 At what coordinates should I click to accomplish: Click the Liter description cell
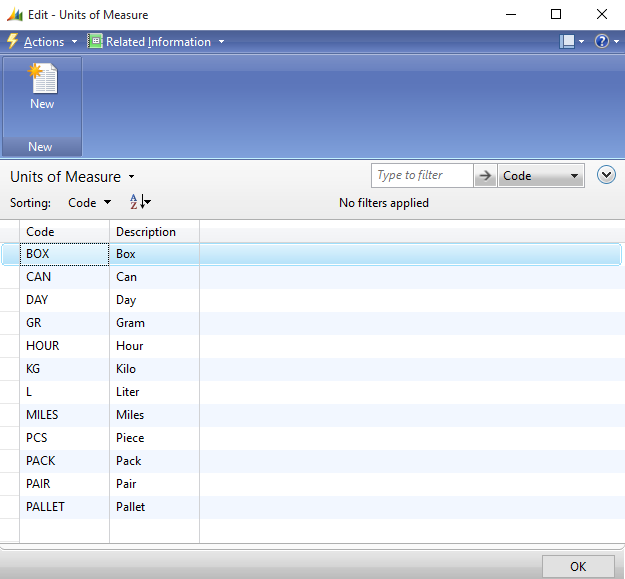[x=155, y=392]
